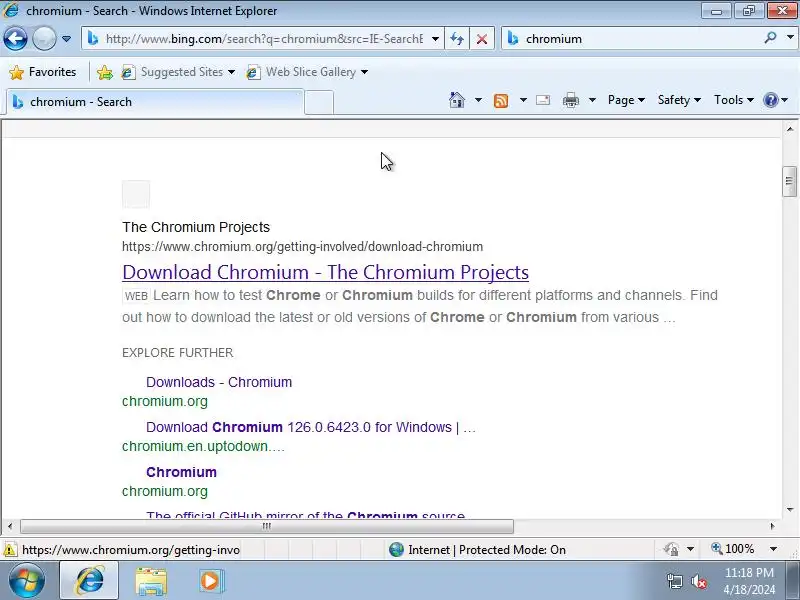This screenshot has height=600, width=800.
Task: Open Download Chromium - The Chromium Projects link
Action: [x=326, y=272]
